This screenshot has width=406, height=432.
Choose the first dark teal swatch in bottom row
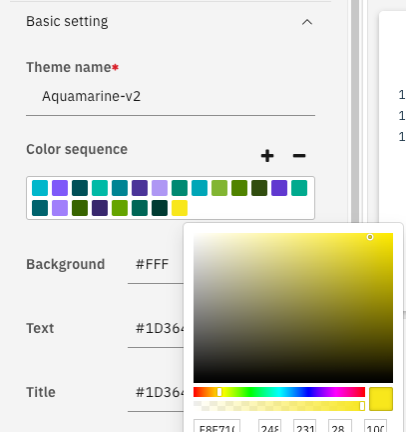pos(40,208)
